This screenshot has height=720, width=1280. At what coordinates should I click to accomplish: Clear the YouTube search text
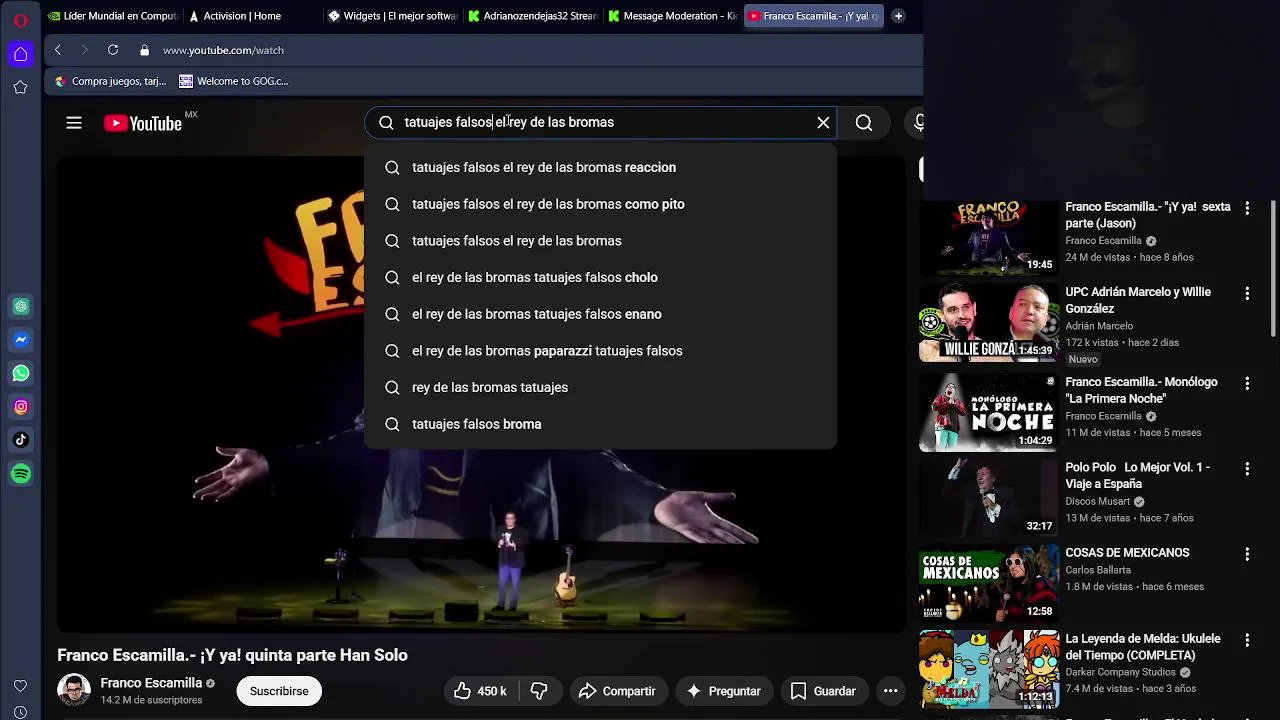(x=823, y=123)
